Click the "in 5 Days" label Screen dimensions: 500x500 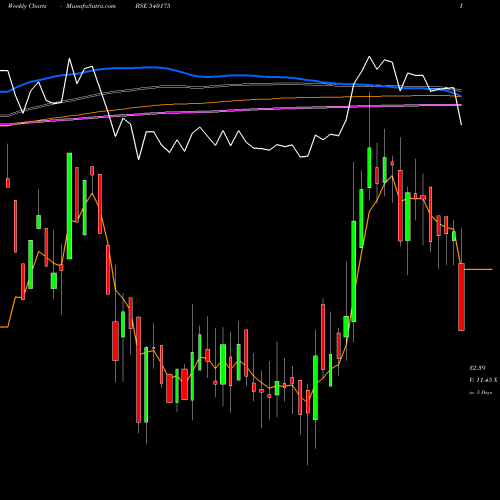[x=480, y=392]
